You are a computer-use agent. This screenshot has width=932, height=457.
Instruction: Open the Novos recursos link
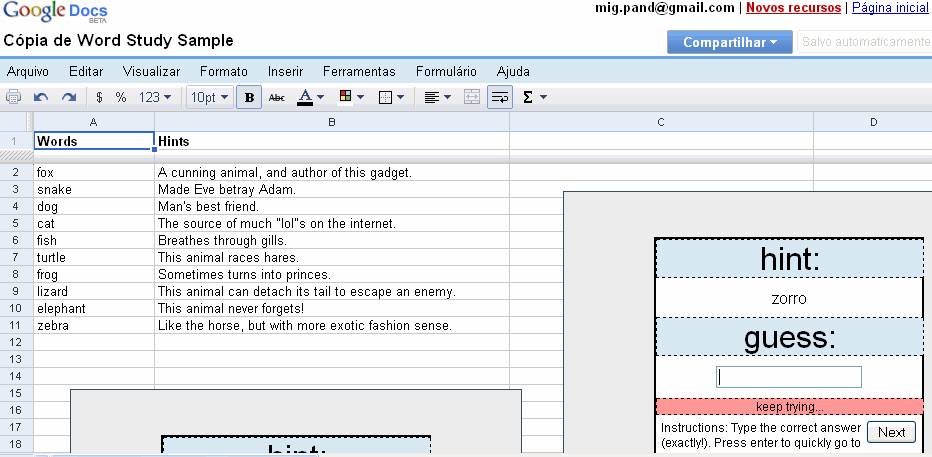(794, 8)
